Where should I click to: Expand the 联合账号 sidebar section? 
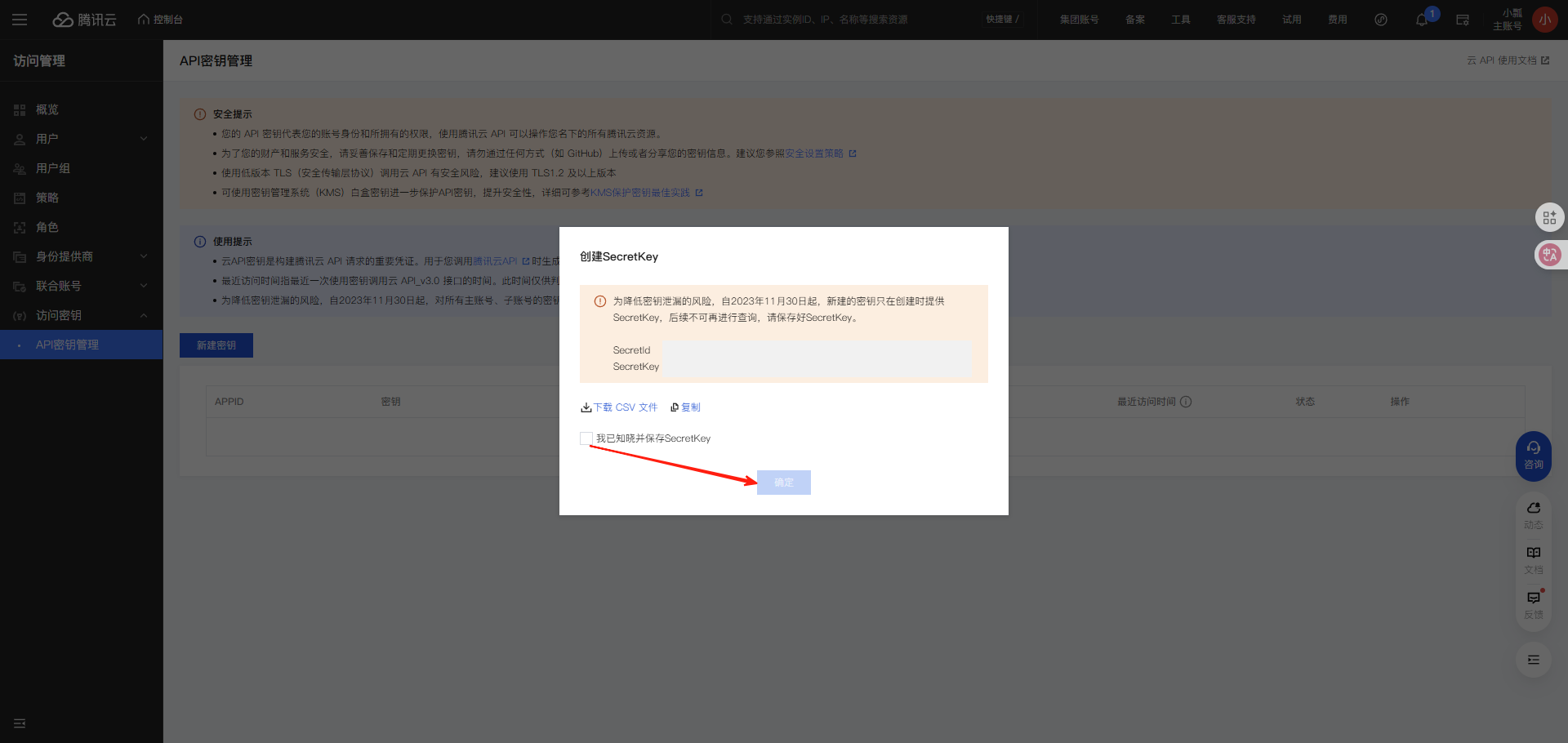coord(82,286)
